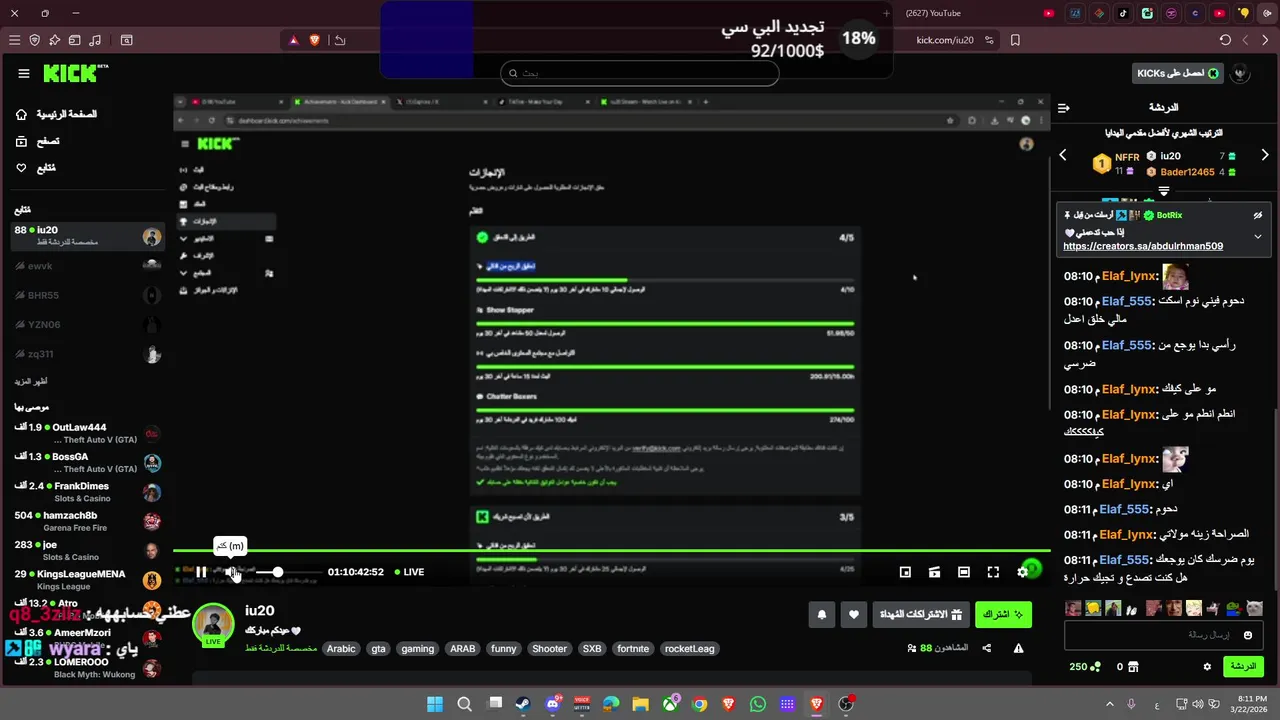Image resolution: width=1280 pixels, height=720 pixels.
Task: Go to the home page sidebar item
Action: click(x=57, y=114)
